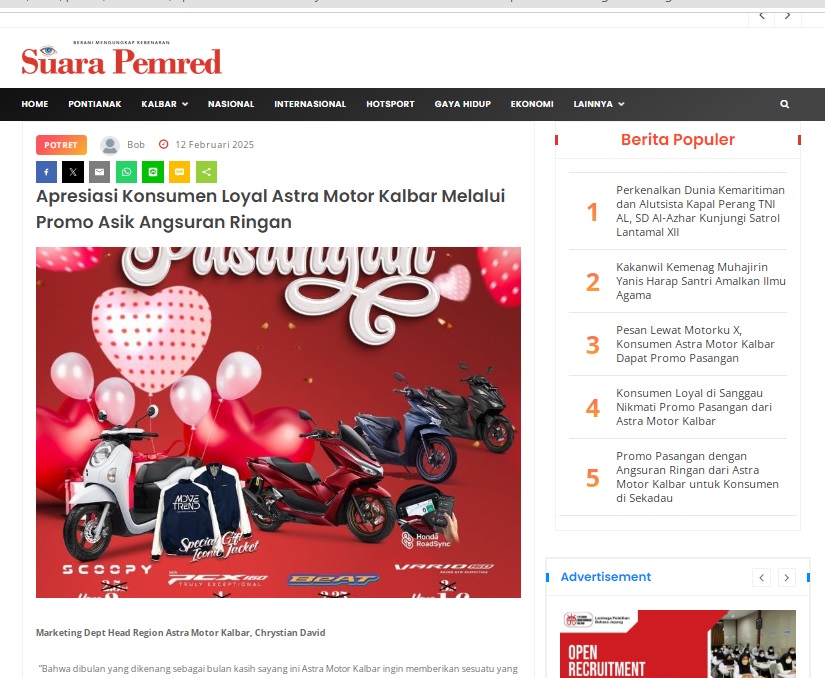Screen dimensions: 825x678
Task: Expand the KALBAR menu dropdown
Action: tap(164, 104)
